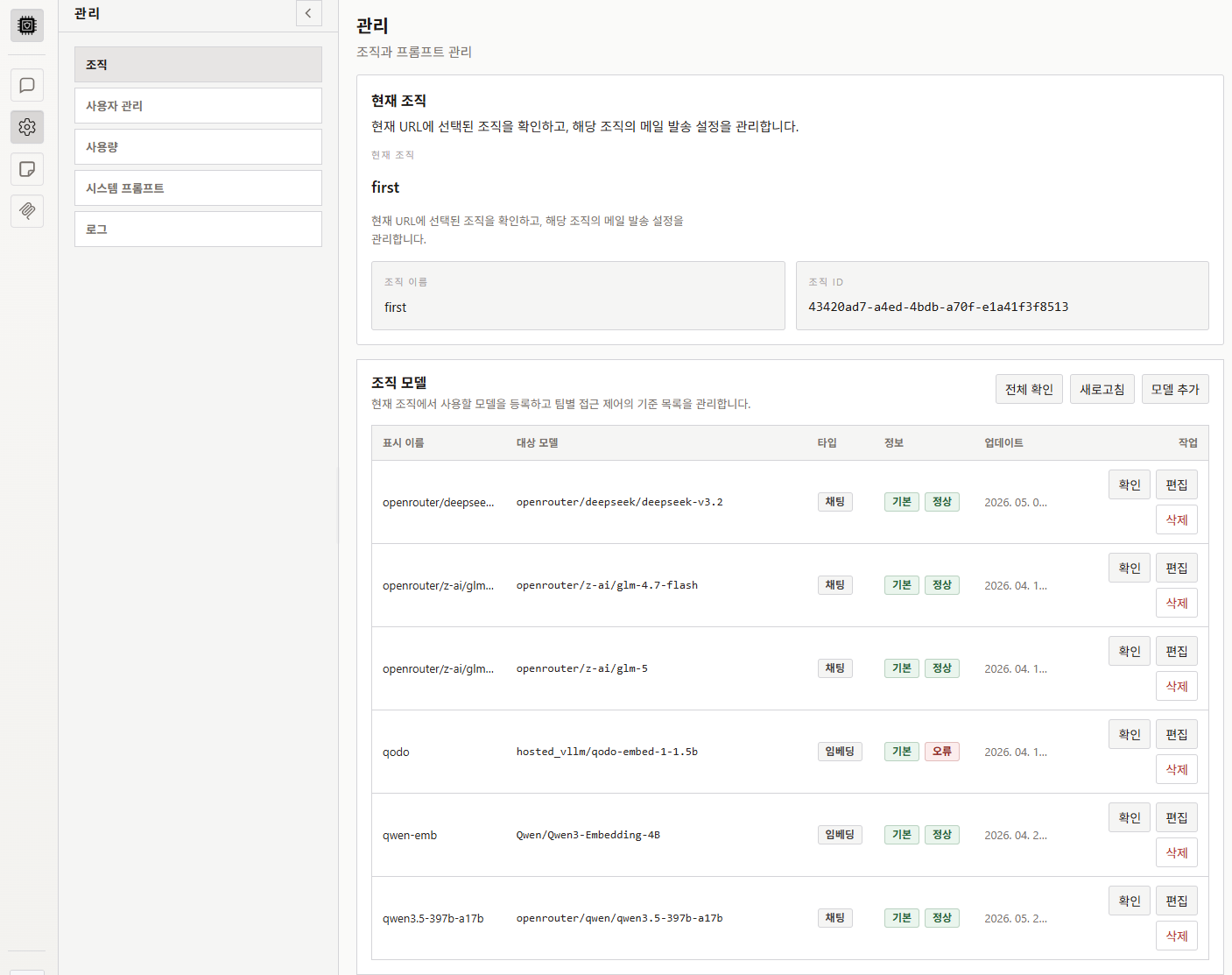Click the 새로고침 button
The width and height of the screenshot is (1232, 975).
[1102, 389]
